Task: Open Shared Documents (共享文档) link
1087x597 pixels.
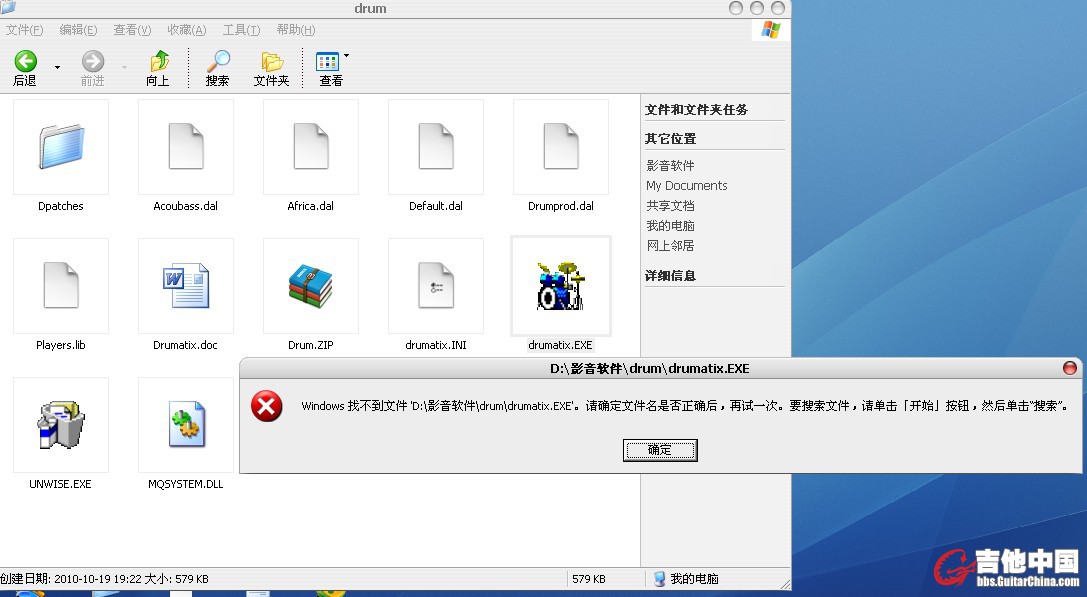Action: (x=670, y=206)
